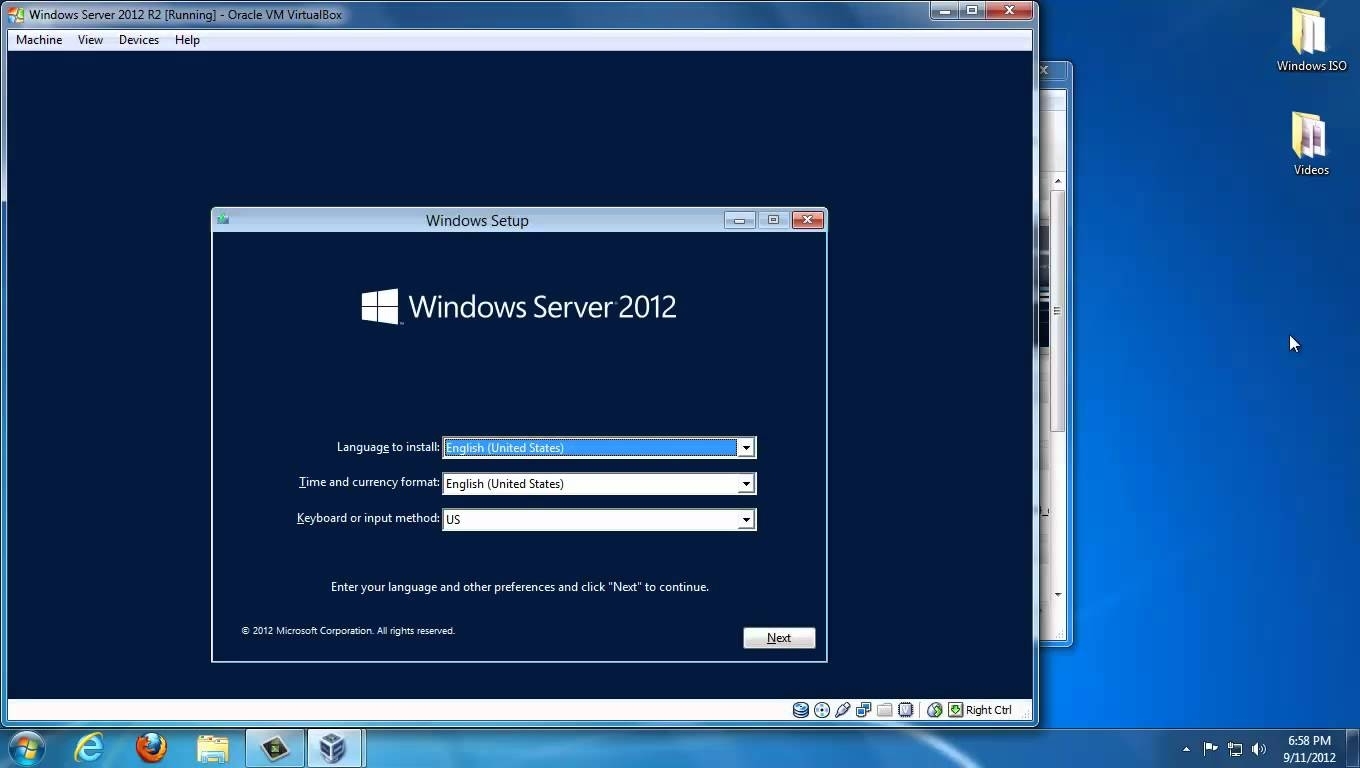Expand the Language to install dropdown
The width and height of the screenshot is (1360, 768).
tap(745, 448)
